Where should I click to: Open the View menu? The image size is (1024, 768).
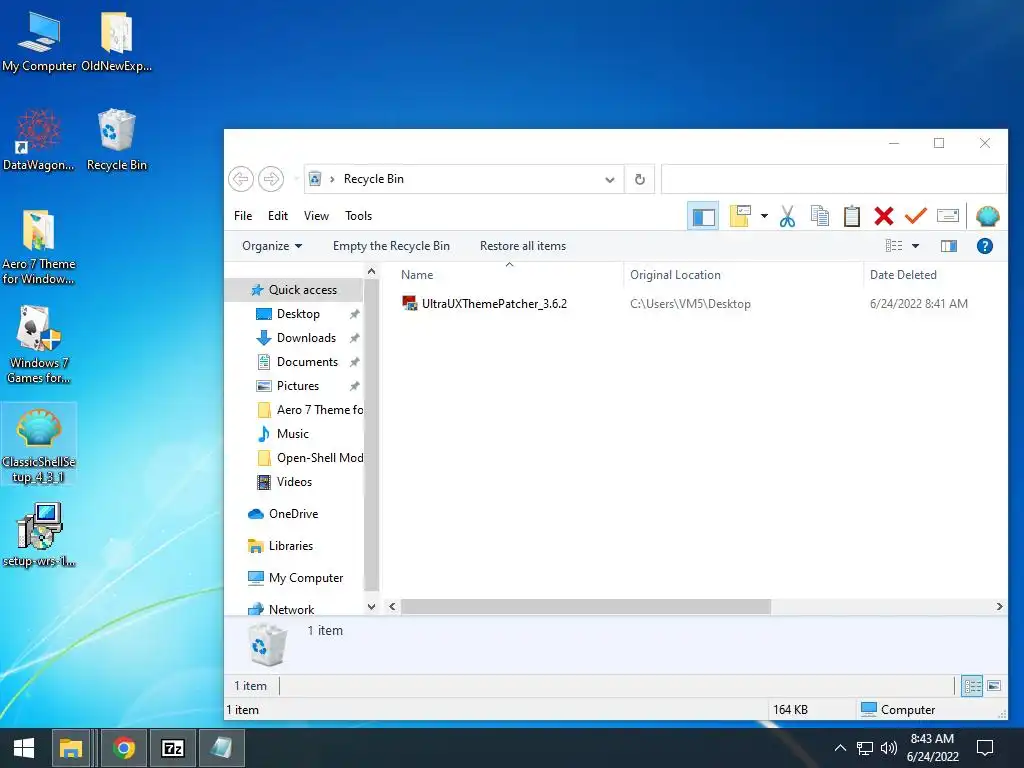pos(316,216)
